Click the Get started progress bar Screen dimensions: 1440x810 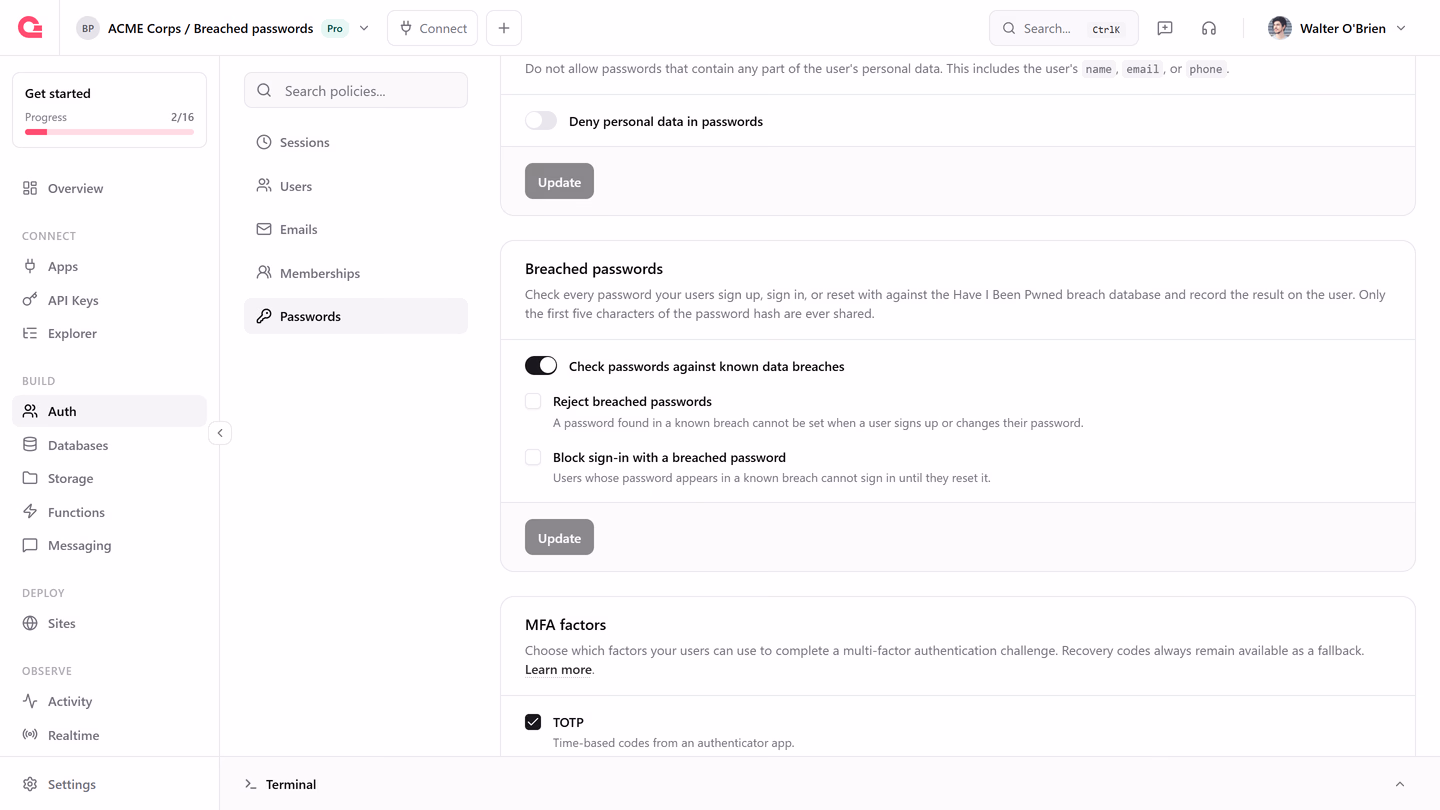(x=109, y=132)
